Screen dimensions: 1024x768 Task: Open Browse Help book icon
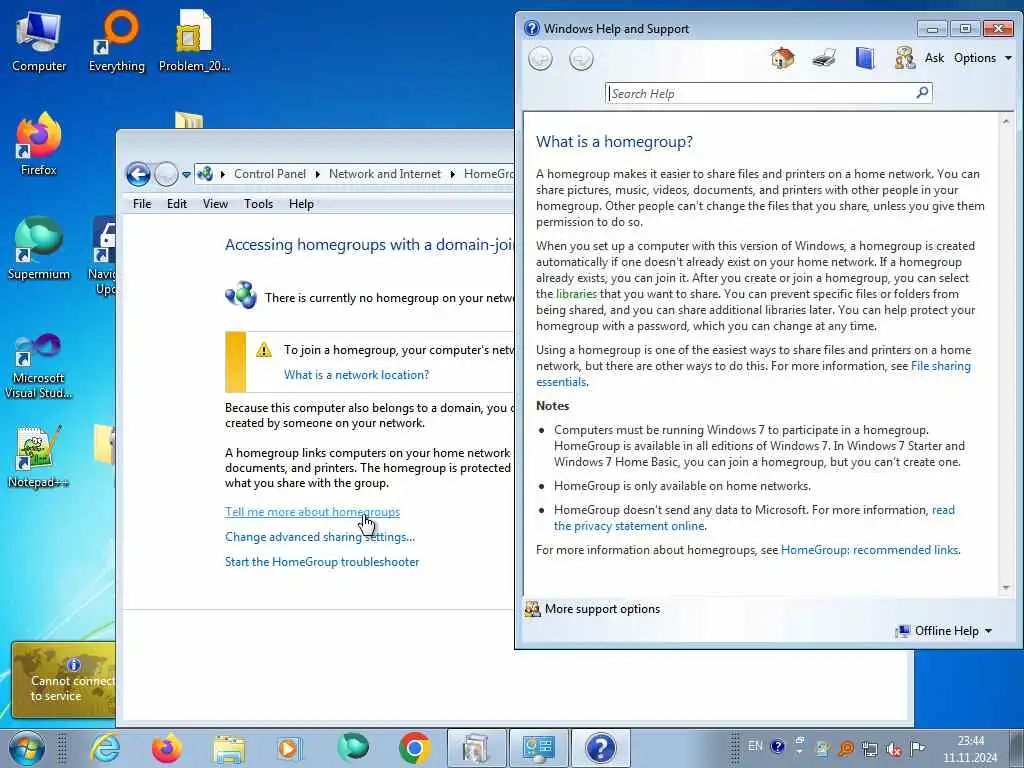coord(865,58)
